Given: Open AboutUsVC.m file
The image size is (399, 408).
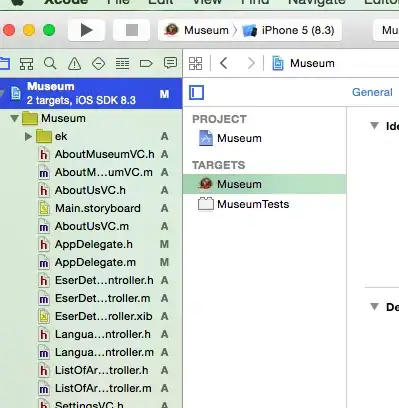Looking at the screenshot, I should pyautogui.click(x=92, y=226).
